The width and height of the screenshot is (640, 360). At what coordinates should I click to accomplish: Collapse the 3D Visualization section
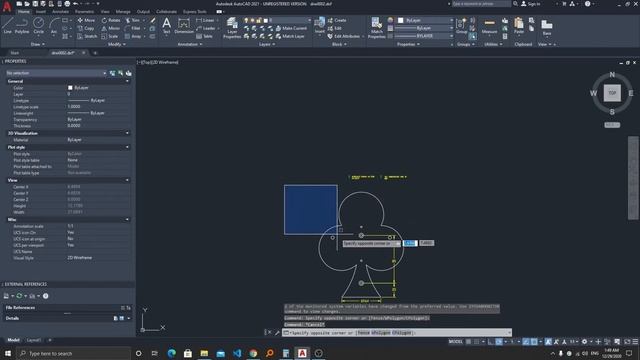coord(127,133)
